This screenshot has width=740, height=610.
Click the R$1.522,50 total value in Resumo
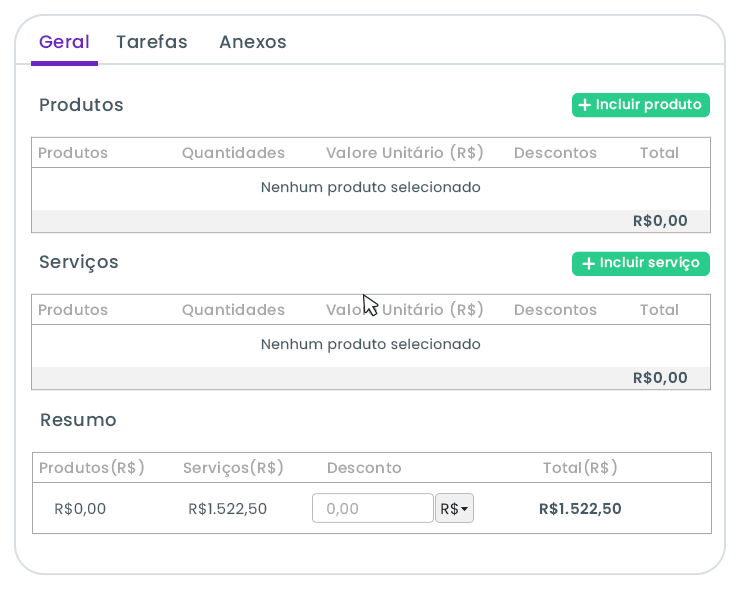pyautogui.click(x=580, y=508)
